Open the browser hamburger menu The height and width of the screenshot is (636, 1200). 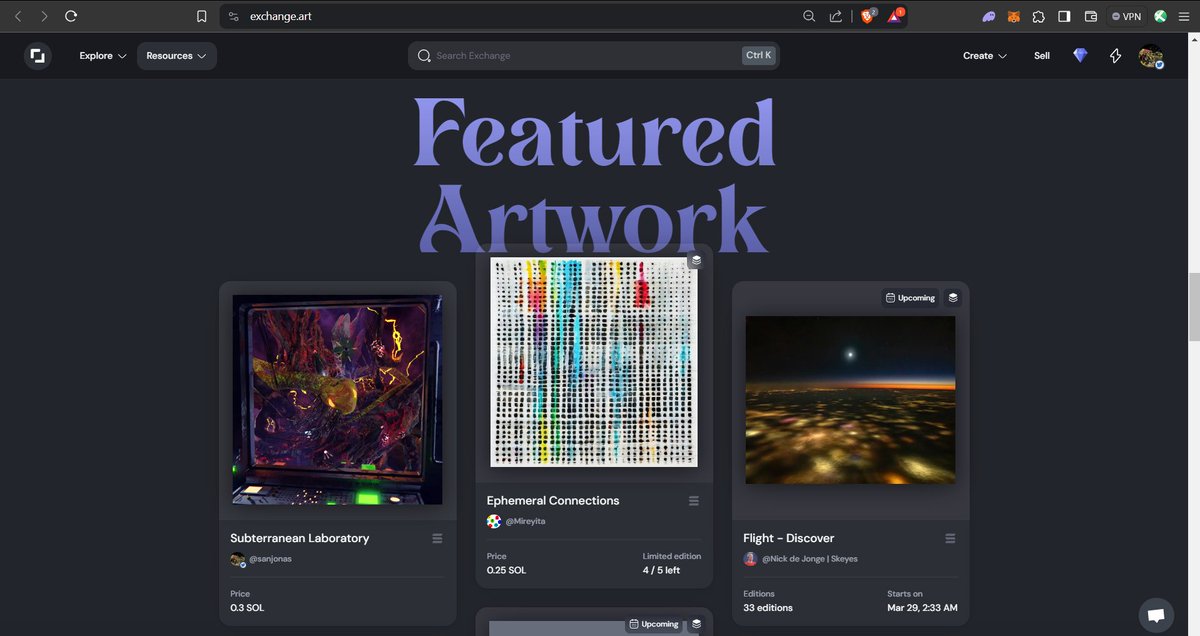1185,16
